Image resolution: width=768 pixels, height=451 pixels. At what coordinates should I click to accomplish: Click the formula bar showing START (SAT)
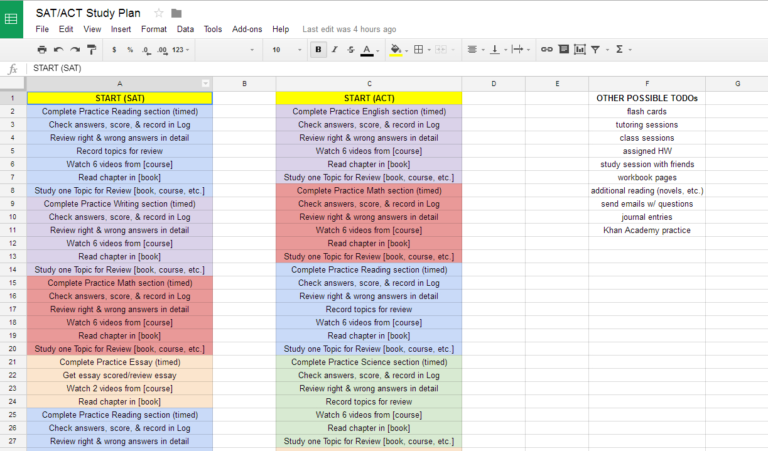coord(397,68)
